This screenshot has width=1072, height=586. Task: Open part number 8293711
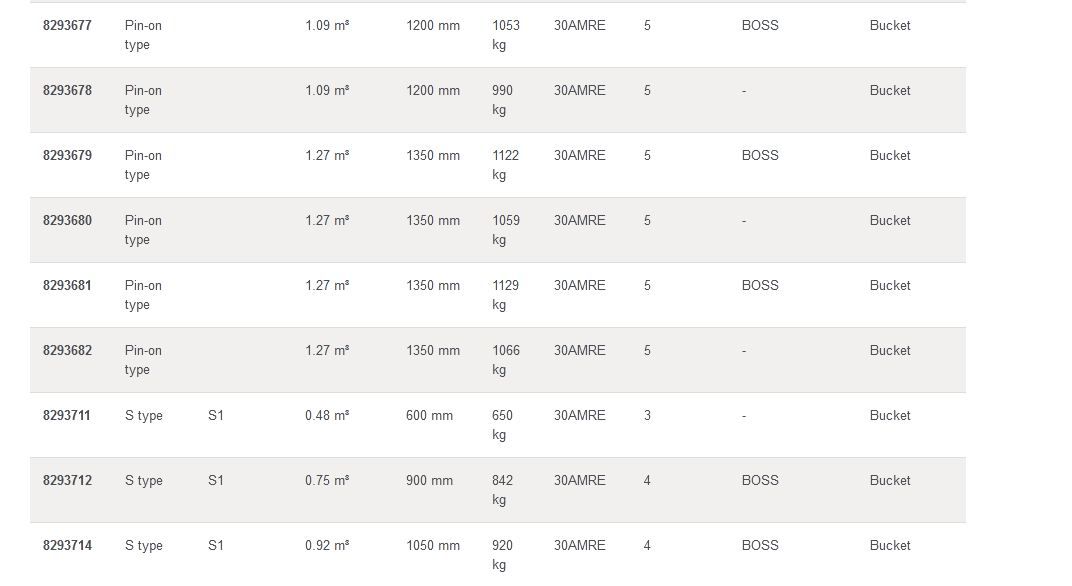[x=67, y=416]
